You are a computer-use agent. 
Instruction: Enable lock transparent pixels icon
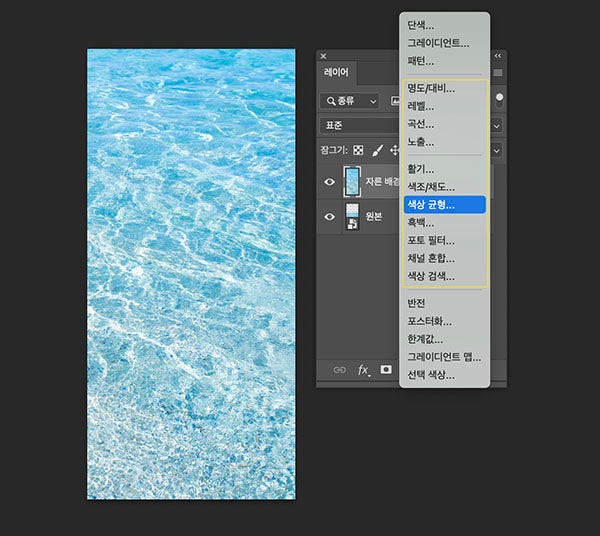click(358, 151)
